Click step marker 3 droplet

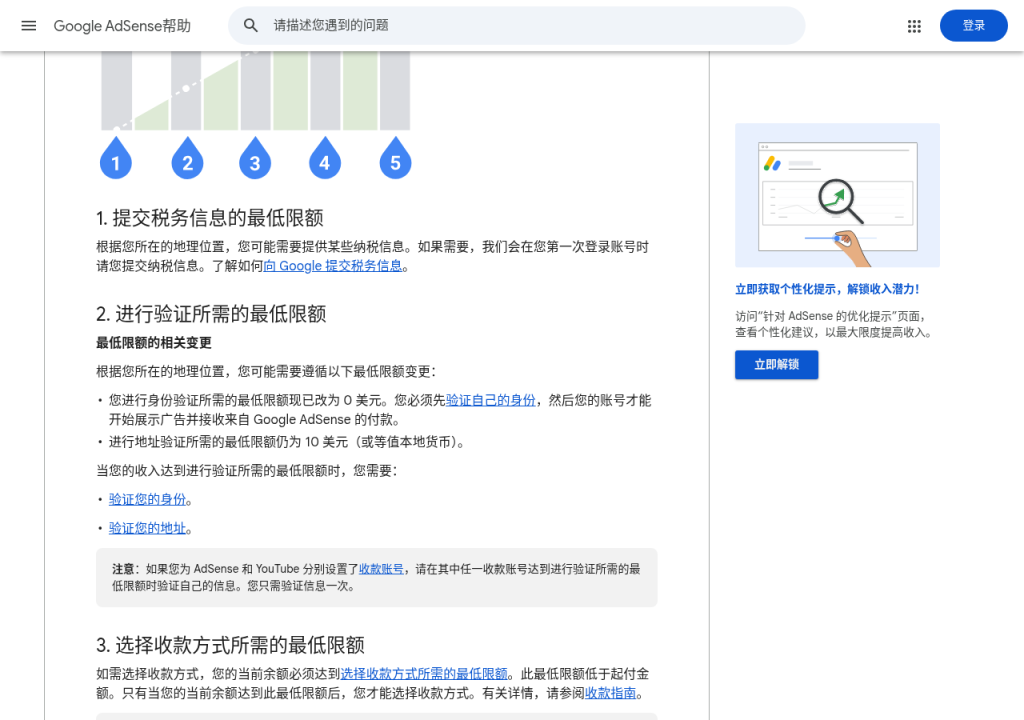(255, 158)
